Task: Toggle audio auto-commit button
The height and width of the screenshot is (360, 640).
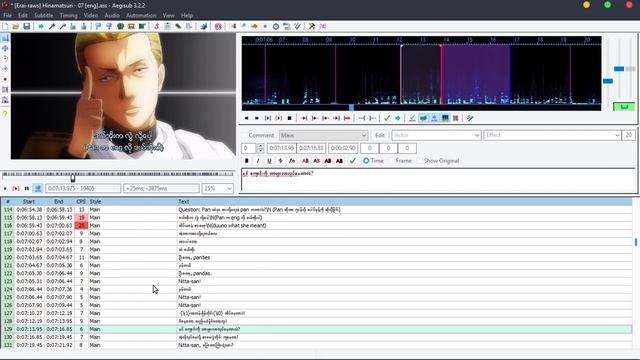Action: point(413,118)
